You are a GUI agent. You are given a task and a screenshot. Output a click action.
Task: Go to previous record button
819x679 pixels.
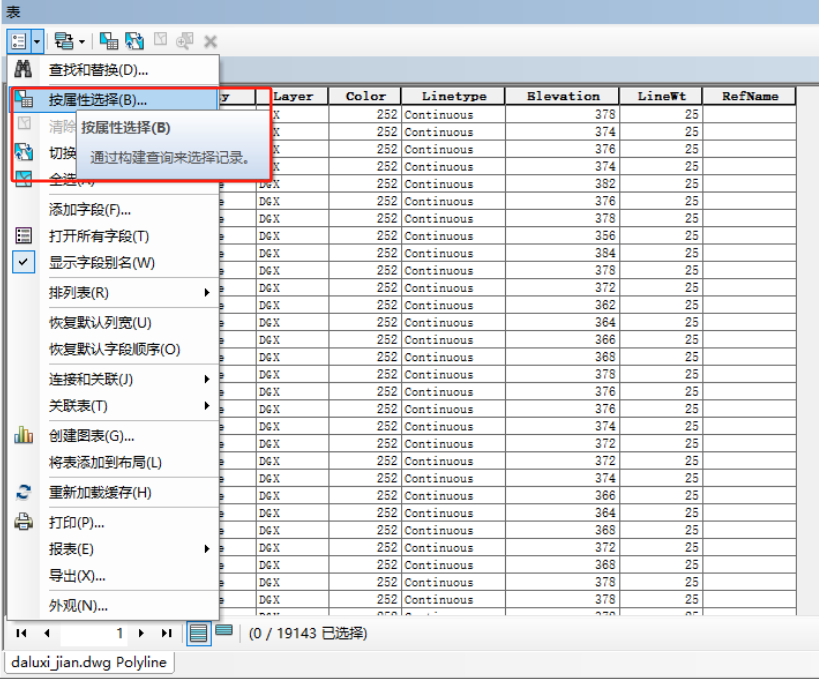[x=47, y=633]
